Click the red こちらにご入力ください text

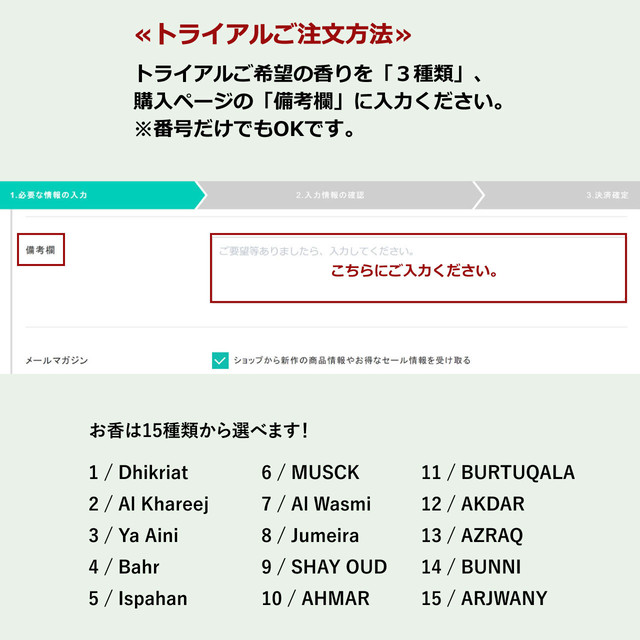pyautogui.click(x=414, y=270)
